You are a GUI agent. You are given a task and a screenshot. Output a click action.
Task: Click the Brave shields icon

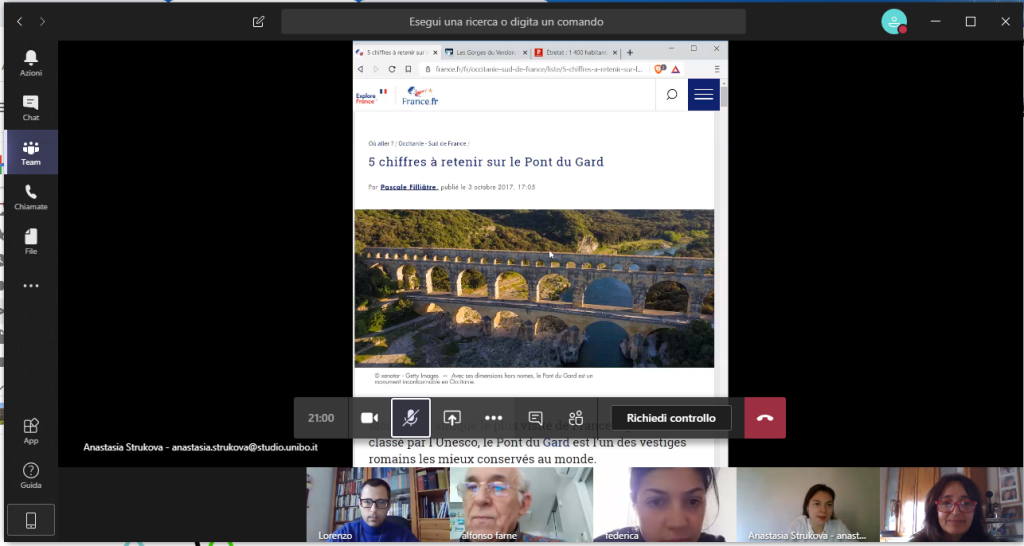660,69
